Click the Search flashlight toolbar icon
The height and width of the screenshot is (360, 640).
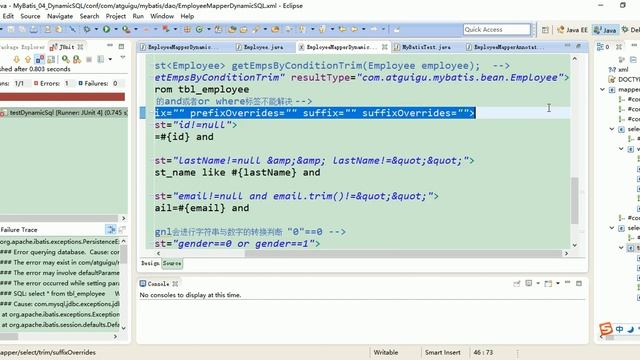coord(256,29)
